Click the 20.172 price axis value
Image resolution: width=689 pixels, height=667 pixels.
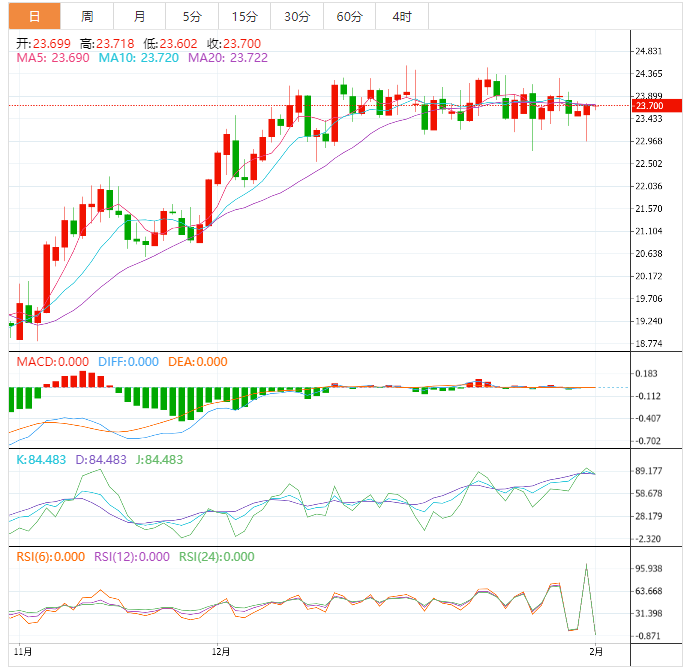(649, 276)
